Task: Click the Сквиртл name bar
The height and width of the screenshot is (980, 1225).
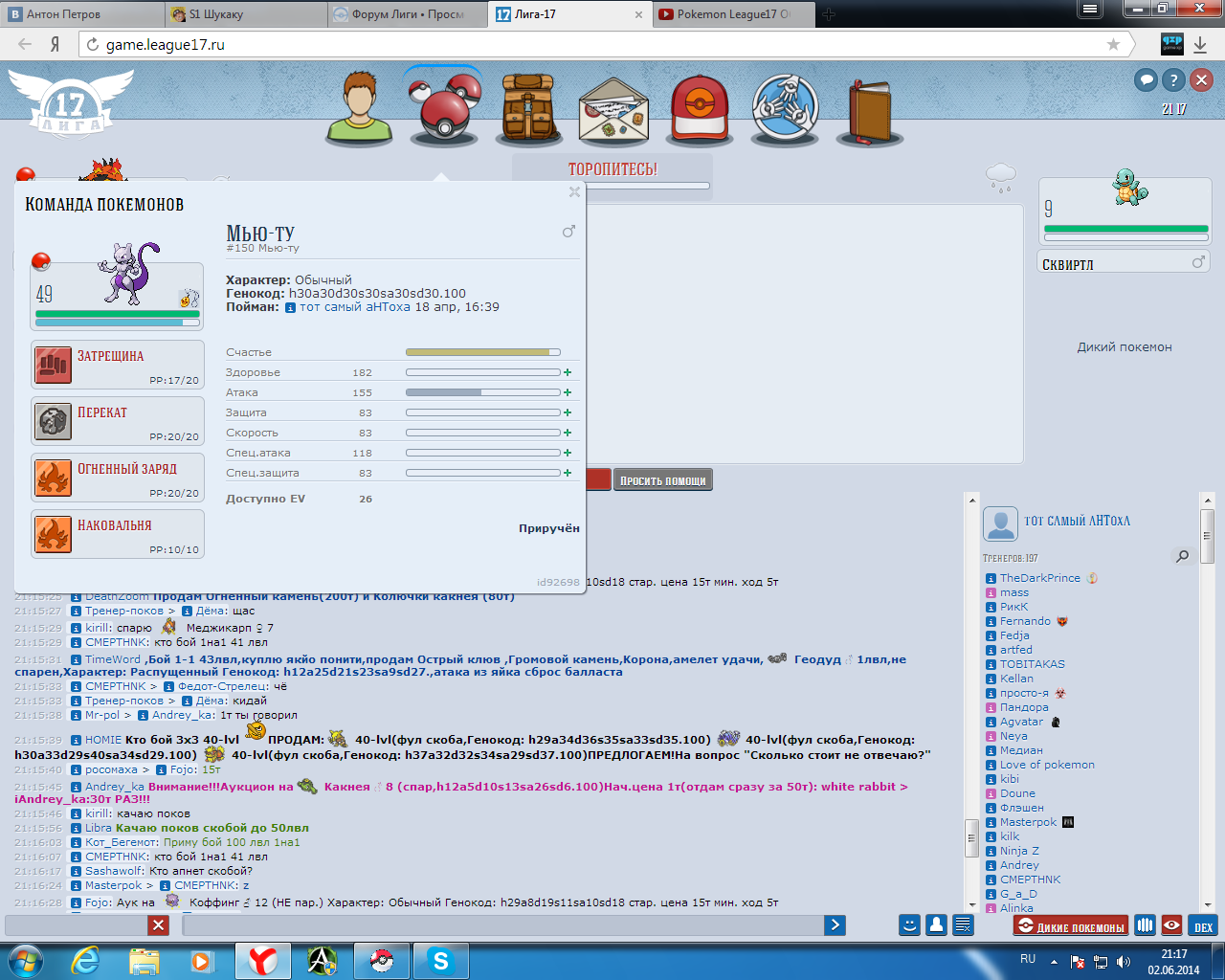Action: click(x=1125, y=262)
